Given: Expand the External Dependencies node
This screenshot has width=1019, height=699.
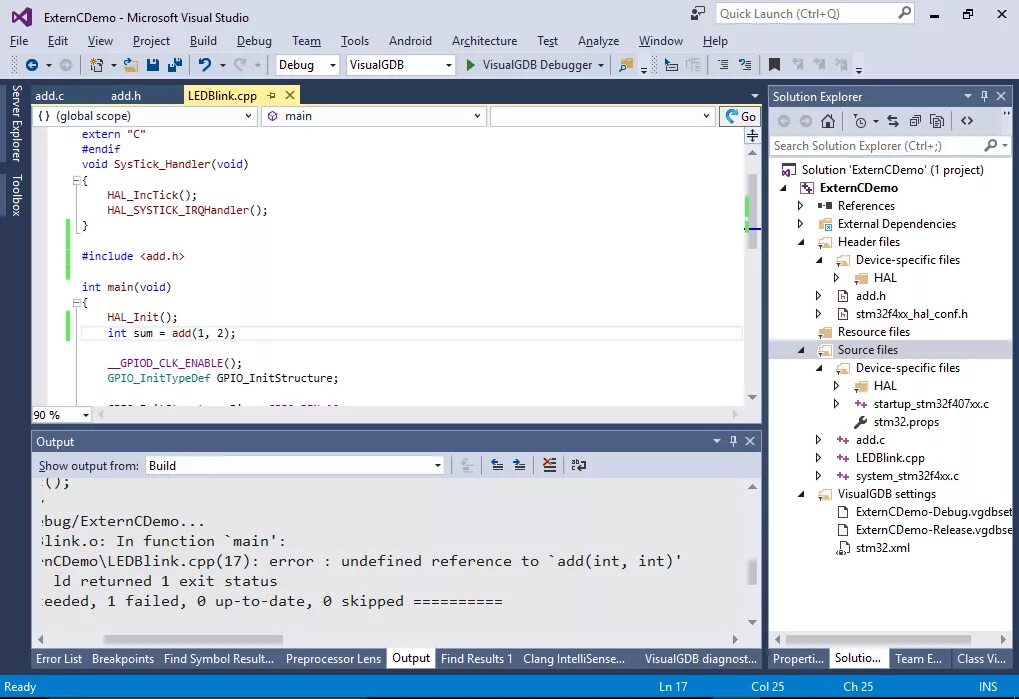Looking at the screenshot, I should click(x=800, y=224).
